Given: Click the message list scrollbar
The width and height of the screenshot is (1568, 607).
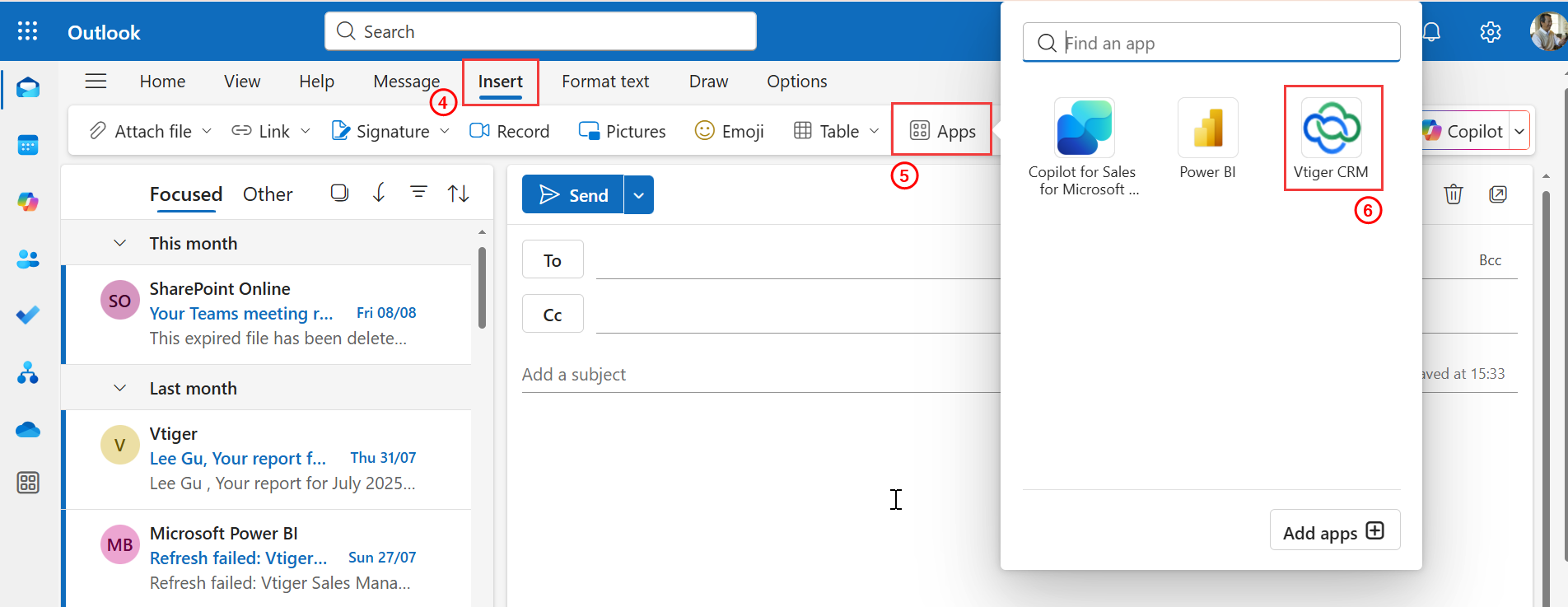Looking at the screenshot, I should [482, 287].
